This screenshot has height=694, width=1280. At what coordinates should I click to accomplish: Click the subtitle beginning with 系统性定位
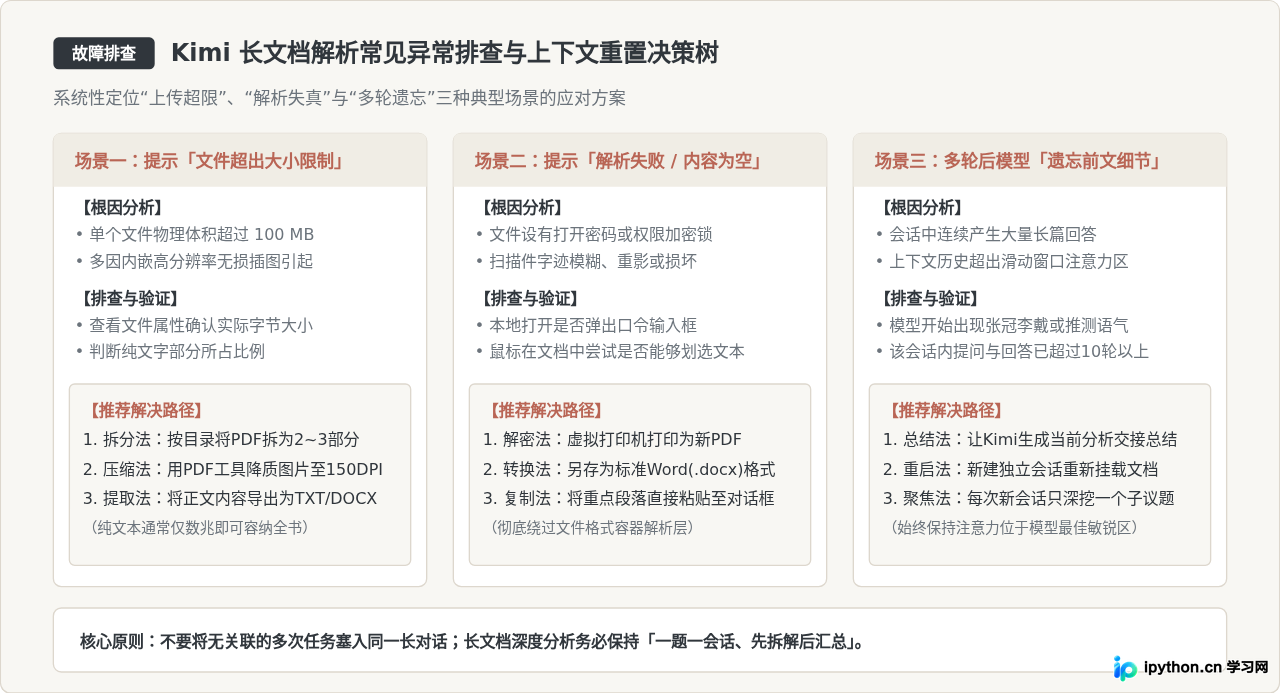click(x=340, y=98)
